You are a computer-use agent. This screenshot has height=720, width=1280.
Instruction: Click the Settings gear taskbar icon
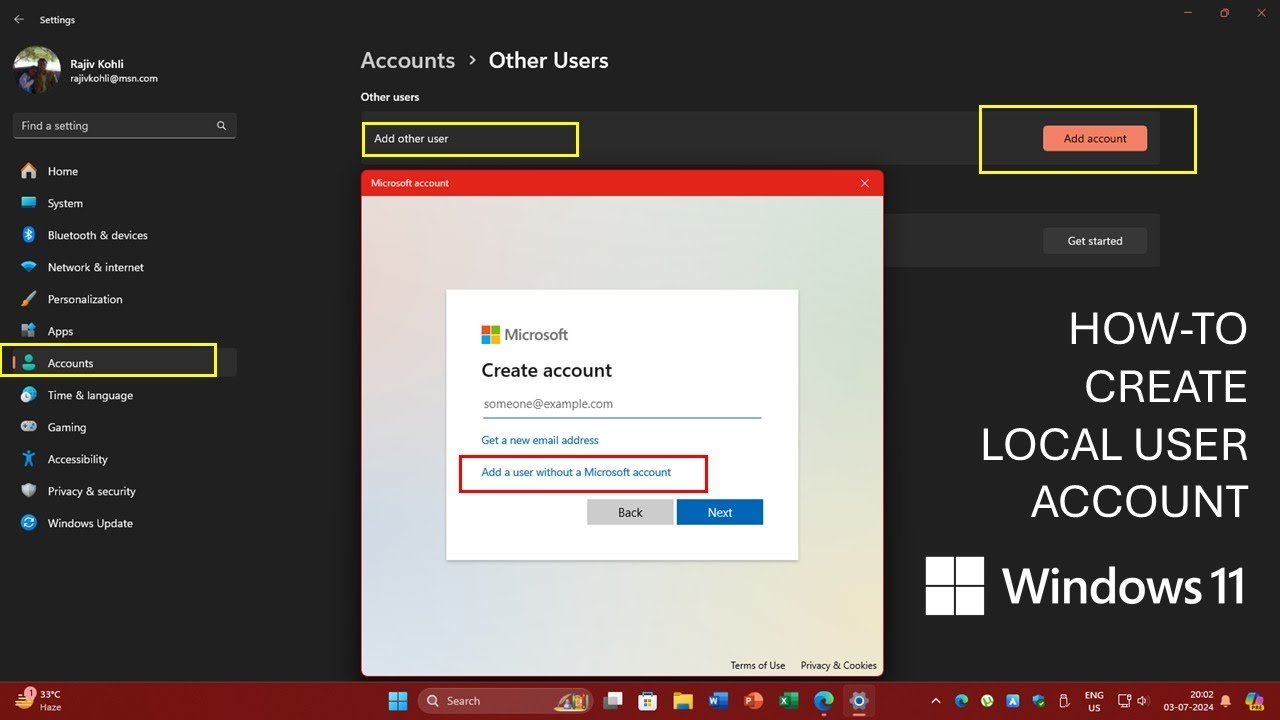[858, 700]
